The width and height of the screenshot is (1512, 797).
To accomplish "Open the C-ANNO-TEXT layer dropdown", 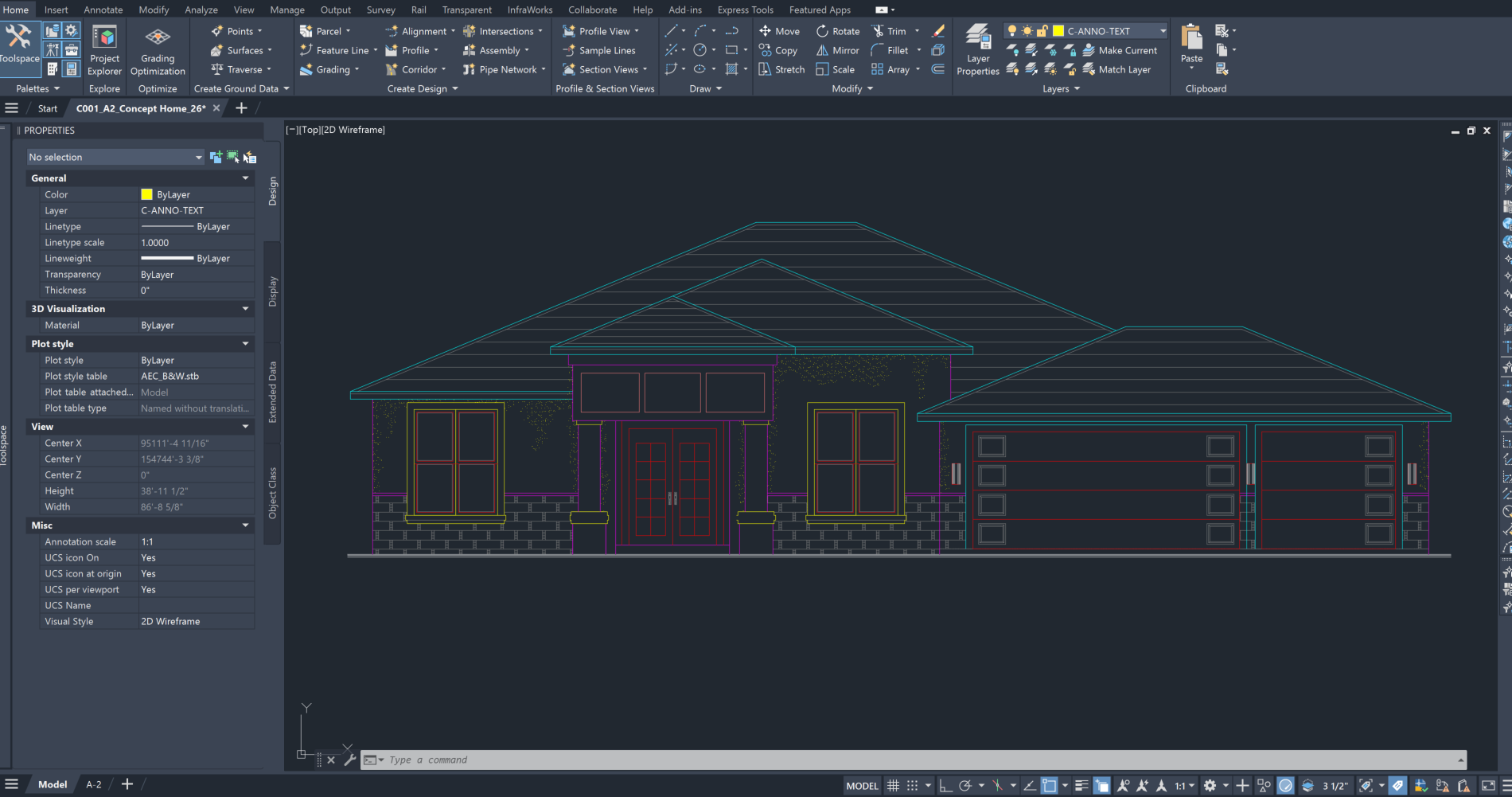I will coord(1163,31).
